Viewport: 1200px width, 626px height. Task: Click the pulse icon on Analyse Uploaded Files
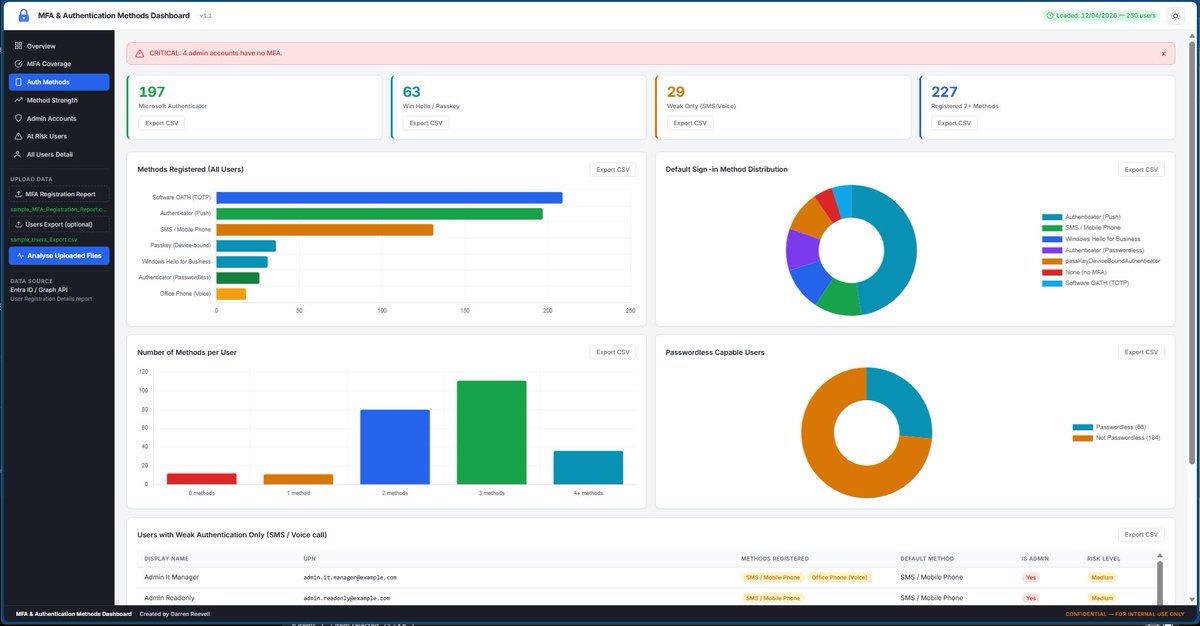click(20, 256)
